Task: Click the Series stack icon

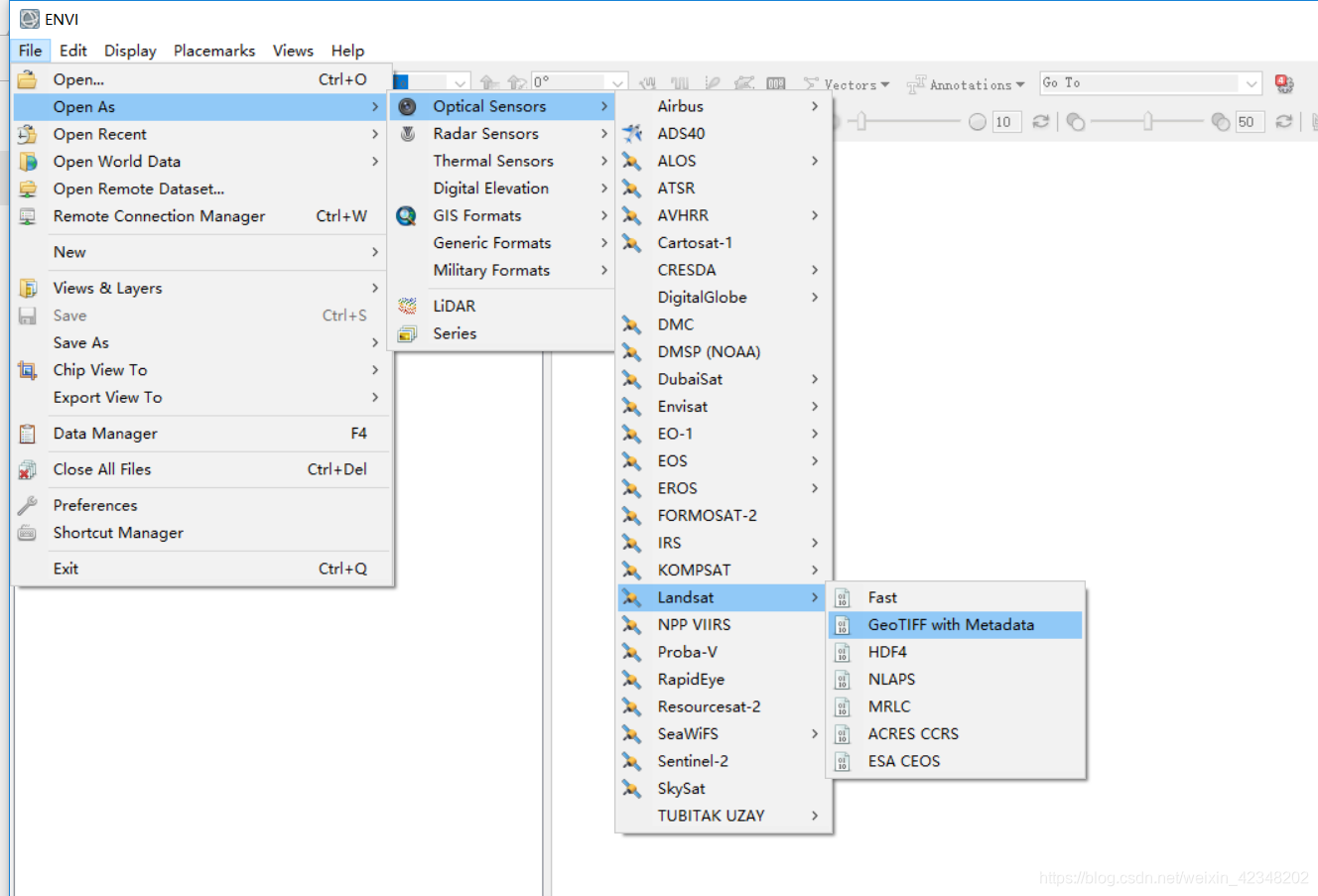Action: (x=407, y=333)
